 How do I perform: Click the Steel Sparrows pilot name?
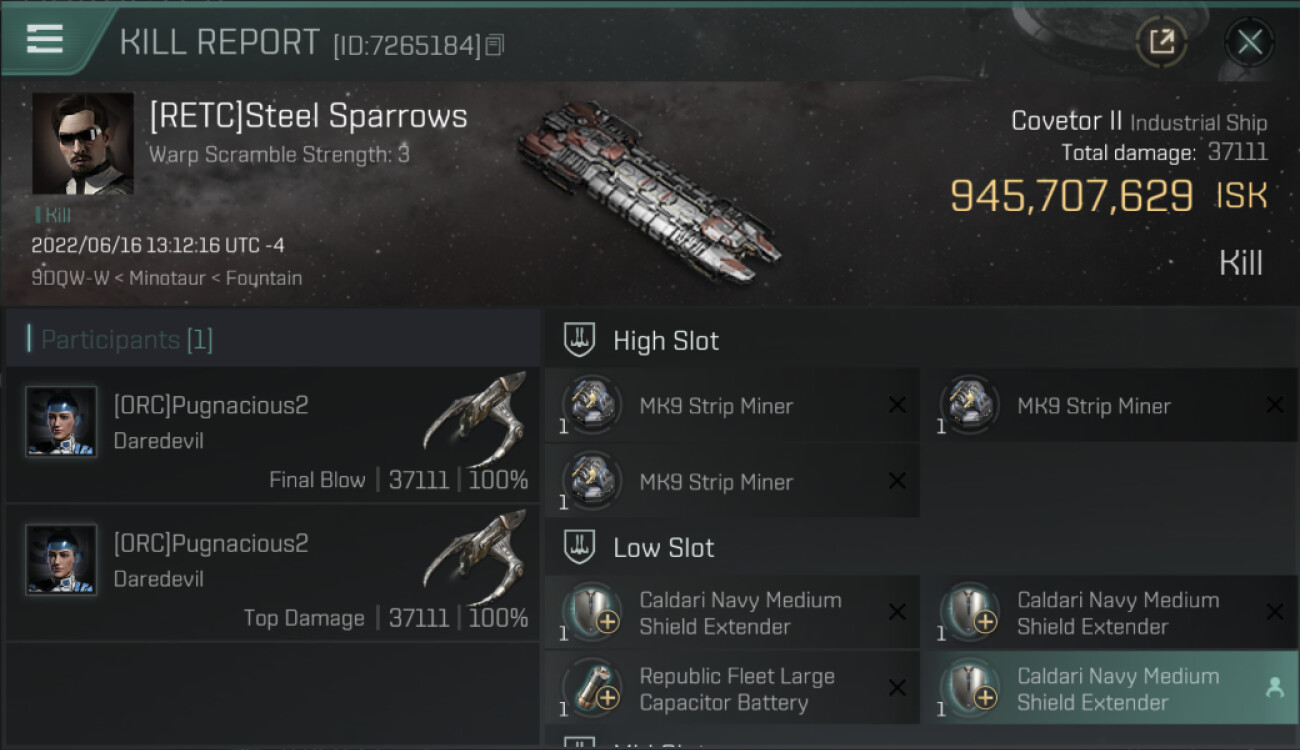308,116
